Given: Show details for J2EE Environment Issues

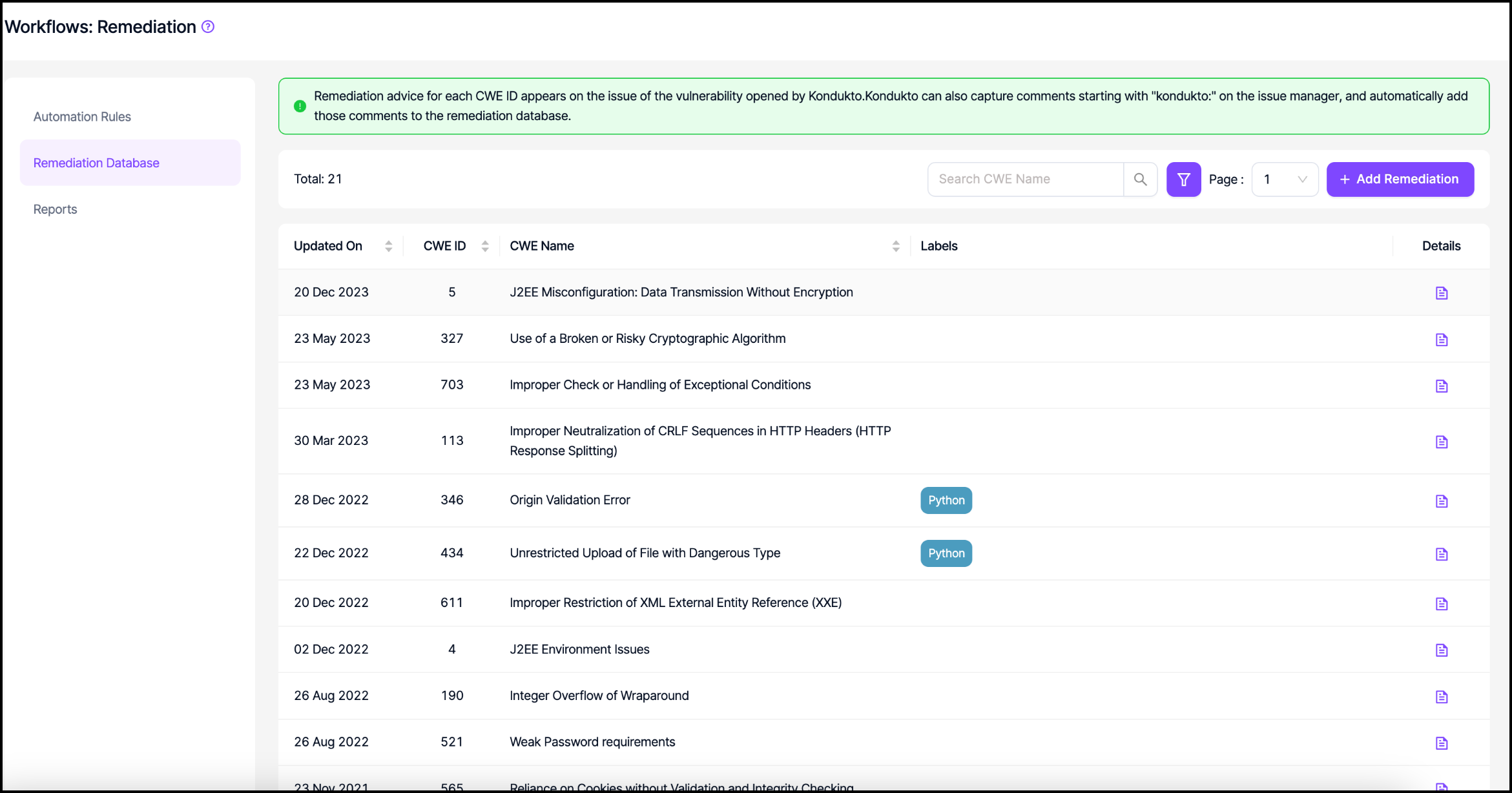Looking at the screenshot, I should click(x=1441, y=650).
